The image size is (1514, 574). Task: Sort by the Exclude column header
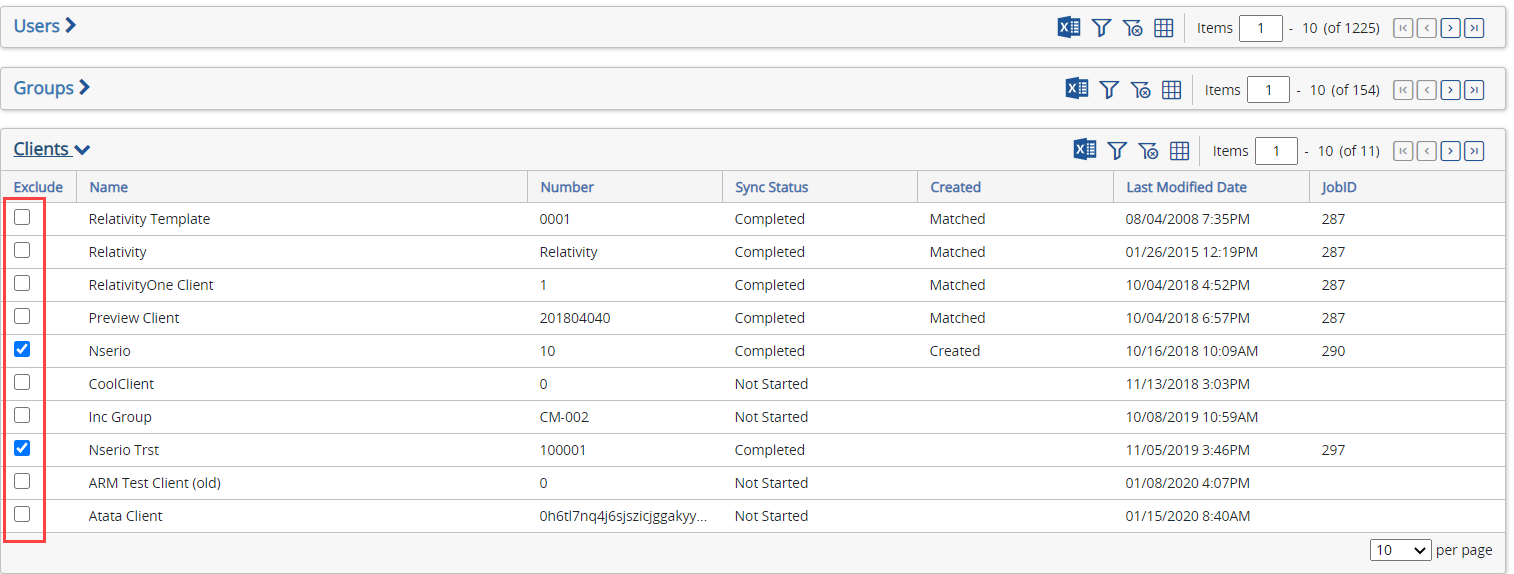tap(38, 187)
